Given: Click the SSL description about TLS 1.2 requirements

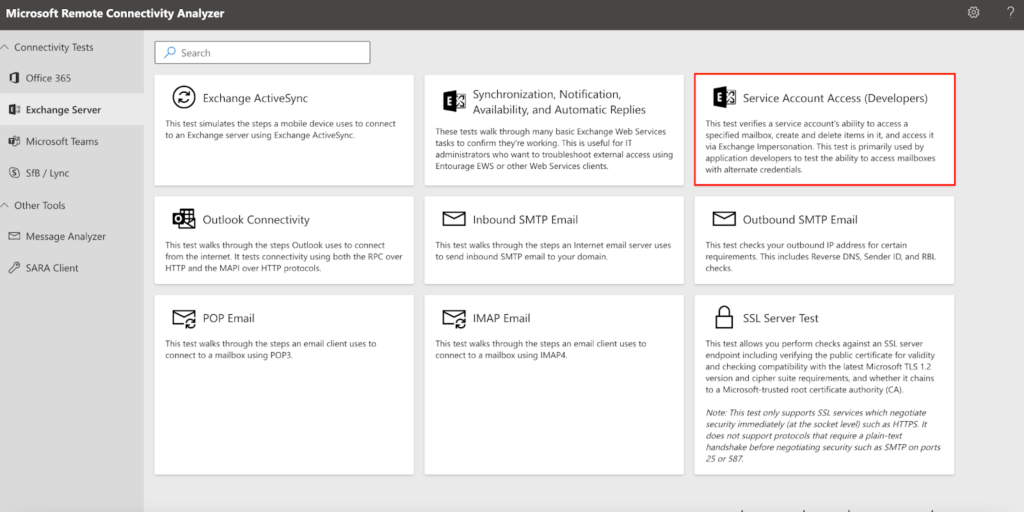Looking at the screenshot, I should pyautogui.click(x=822, y=366).
